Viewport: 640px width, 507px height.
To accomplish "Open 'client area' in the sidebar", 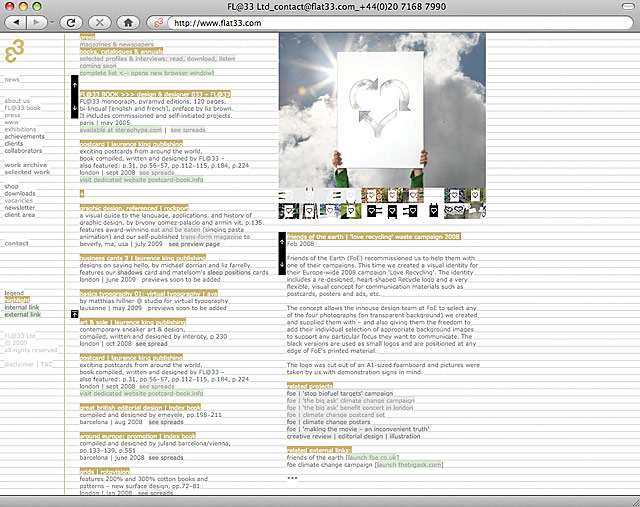I will tap(20, 215).
